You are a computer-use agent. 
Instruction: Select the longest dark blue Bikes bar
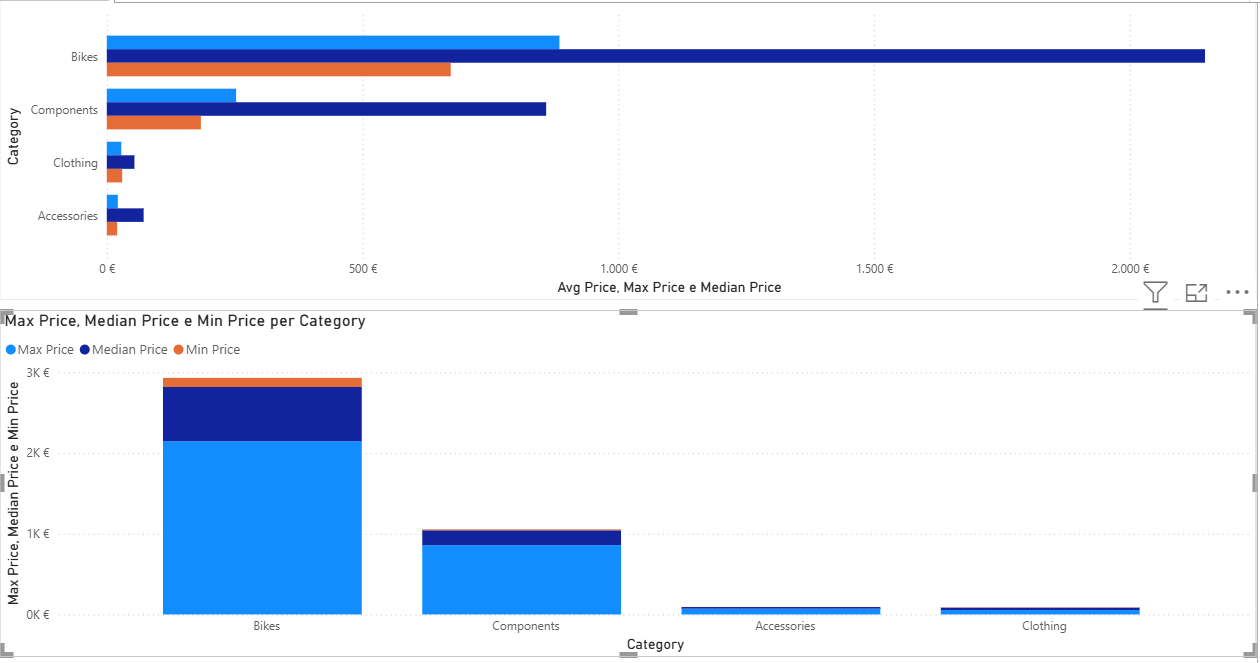[655, 56]
